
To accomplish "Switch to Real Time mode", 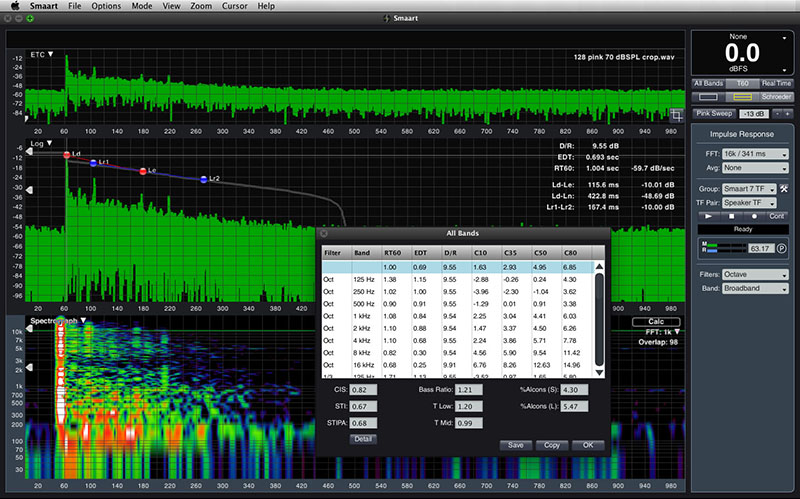I will click(x=776, y=83).
